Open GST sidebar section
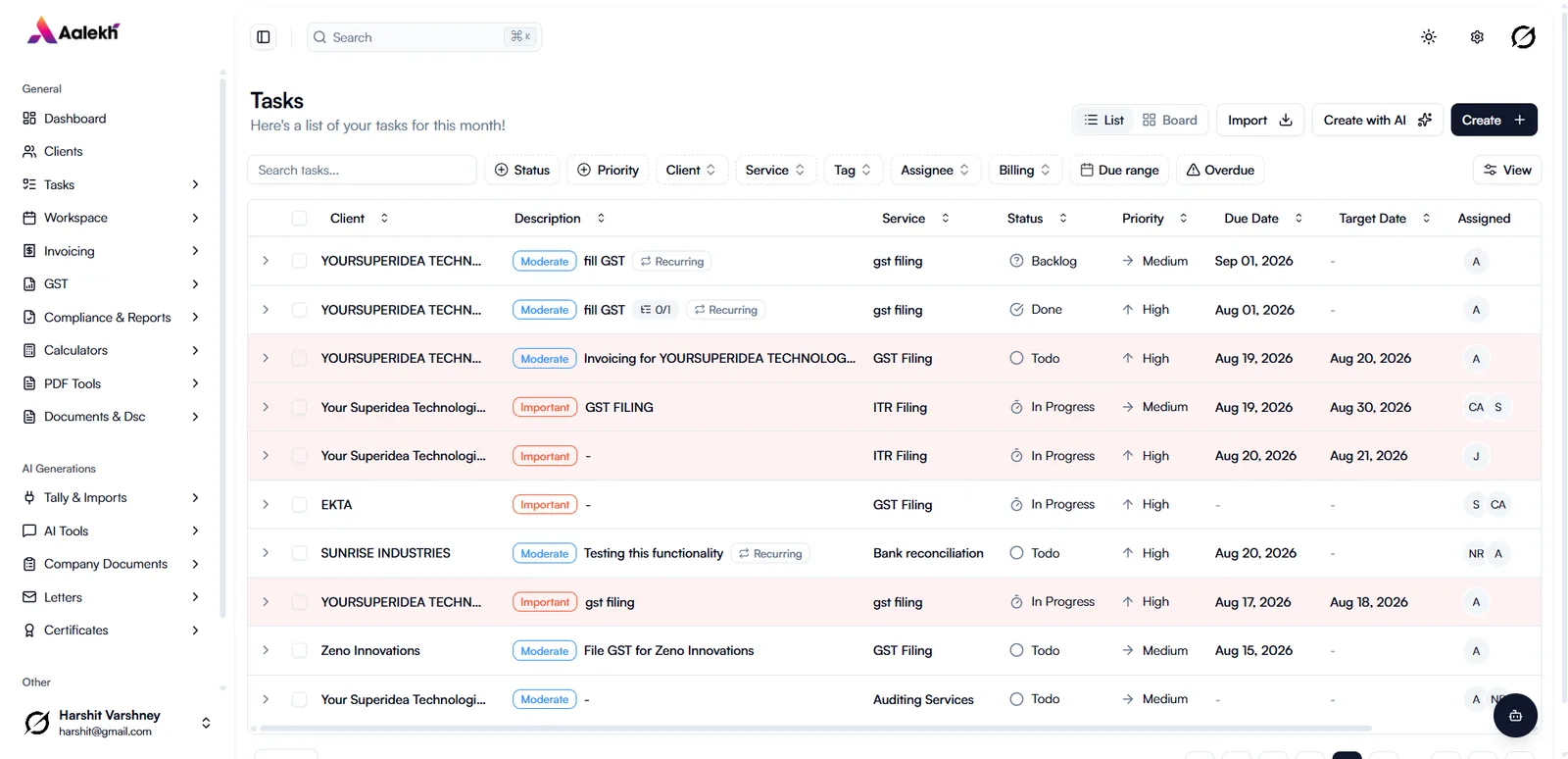The width and height of the screenshot is (1568, 759). coord(110,284)
